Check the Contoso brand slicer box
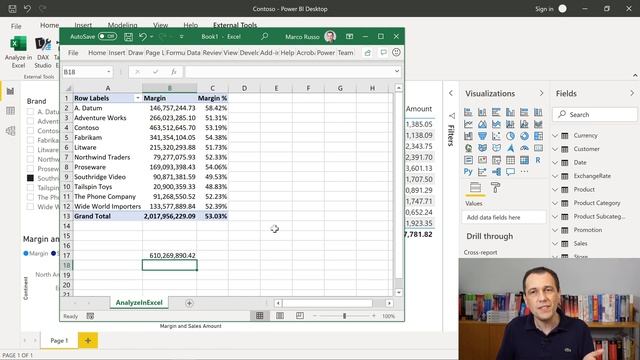The height and width of the screenshot is (360, 640). (30, 131)
